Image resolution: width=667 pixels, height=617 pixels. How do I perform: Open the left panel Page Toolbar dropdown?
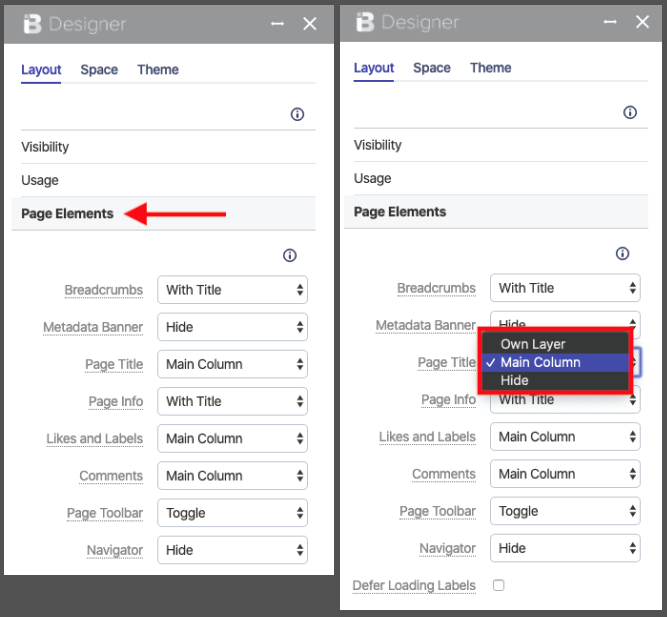(232, 513)
